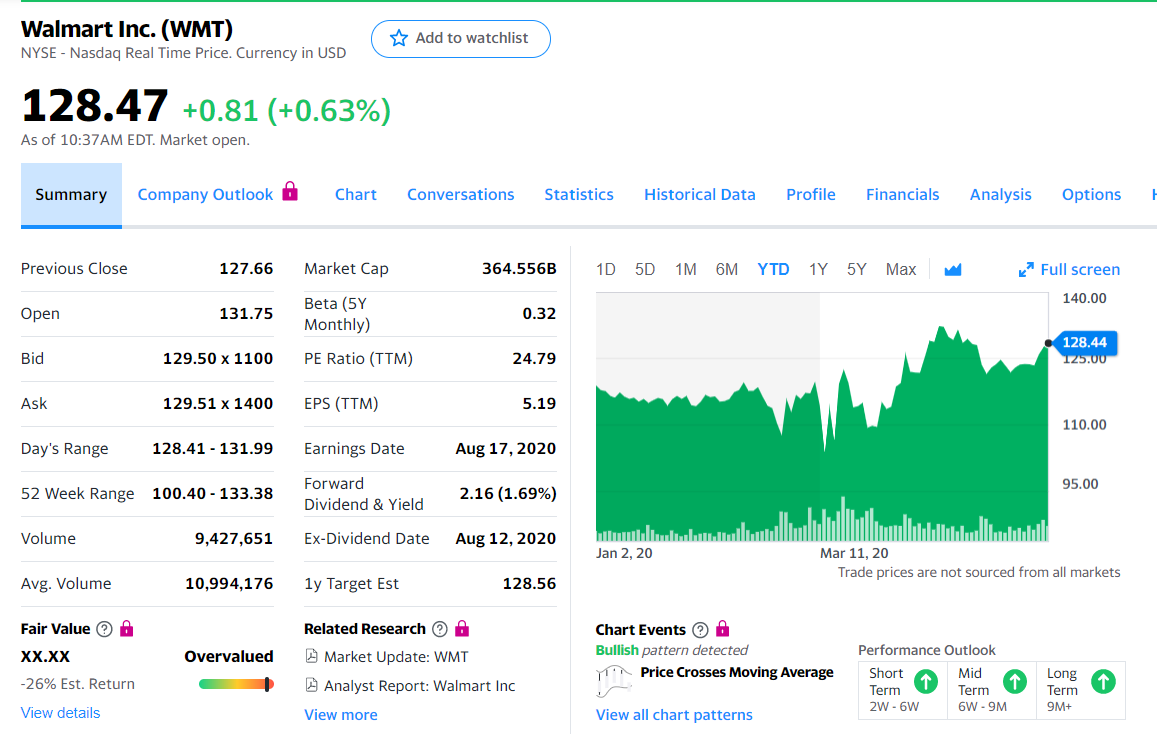Viewport: 1157px width, 744px height.
Task: Click the lock icon next to Fair Value
Action: (126, 629)
